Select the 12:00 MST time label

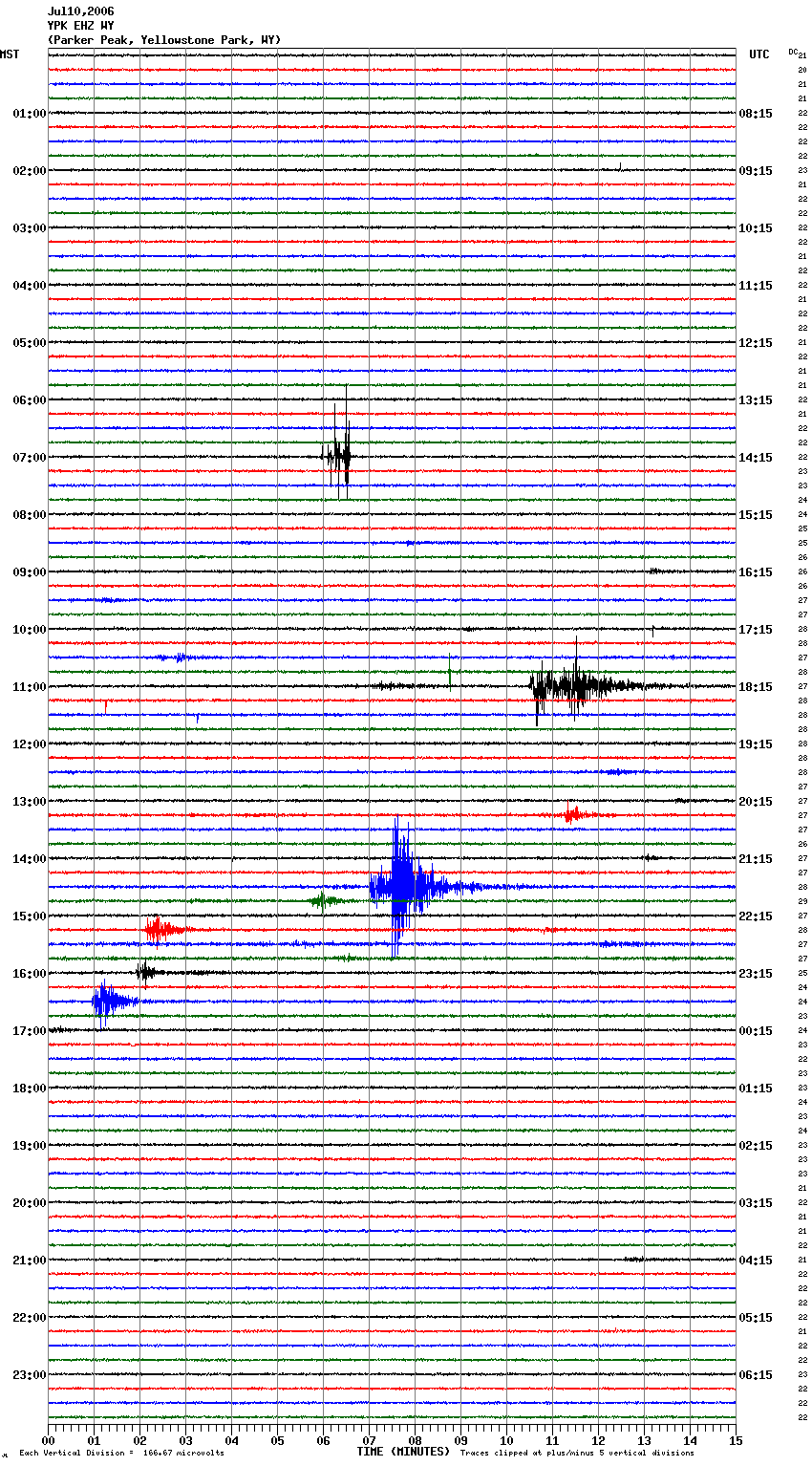[x=30, y=744]
